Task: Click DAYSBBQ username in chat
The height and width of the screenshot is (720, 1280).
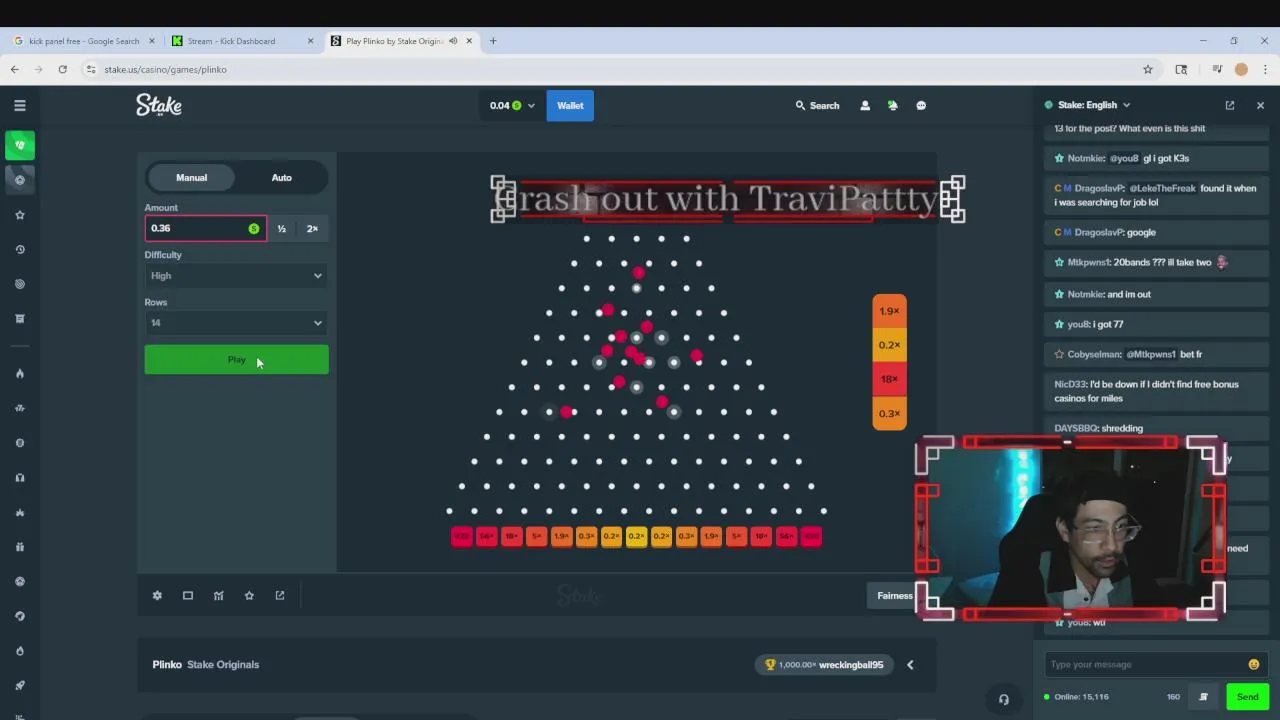Action: [x=1076, y=428]
